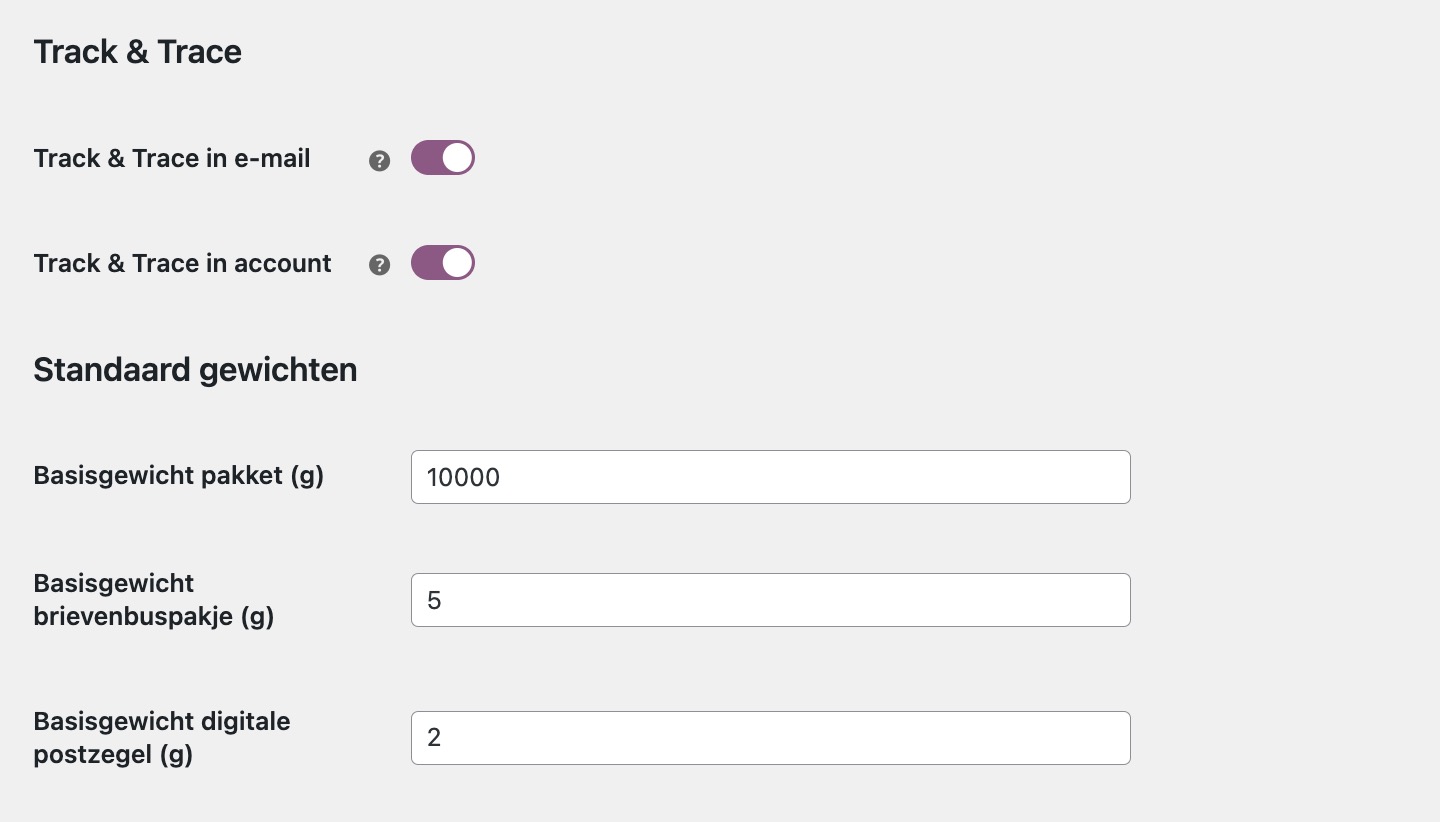The image size is (1440, 822).
Task: Select the digitale postzegel weight field
Action: pos(770,738)
